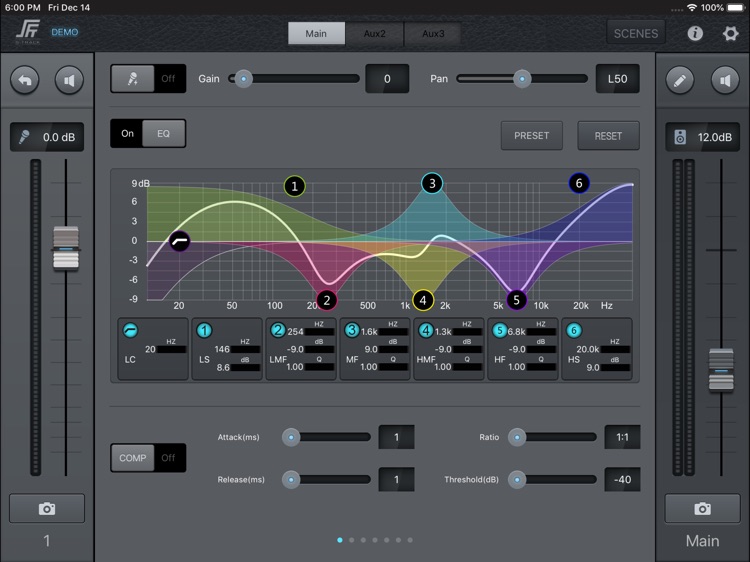The image size is (750, 562).
Task: Tap the Main mute speaker icon
Action: pos(725,80)
